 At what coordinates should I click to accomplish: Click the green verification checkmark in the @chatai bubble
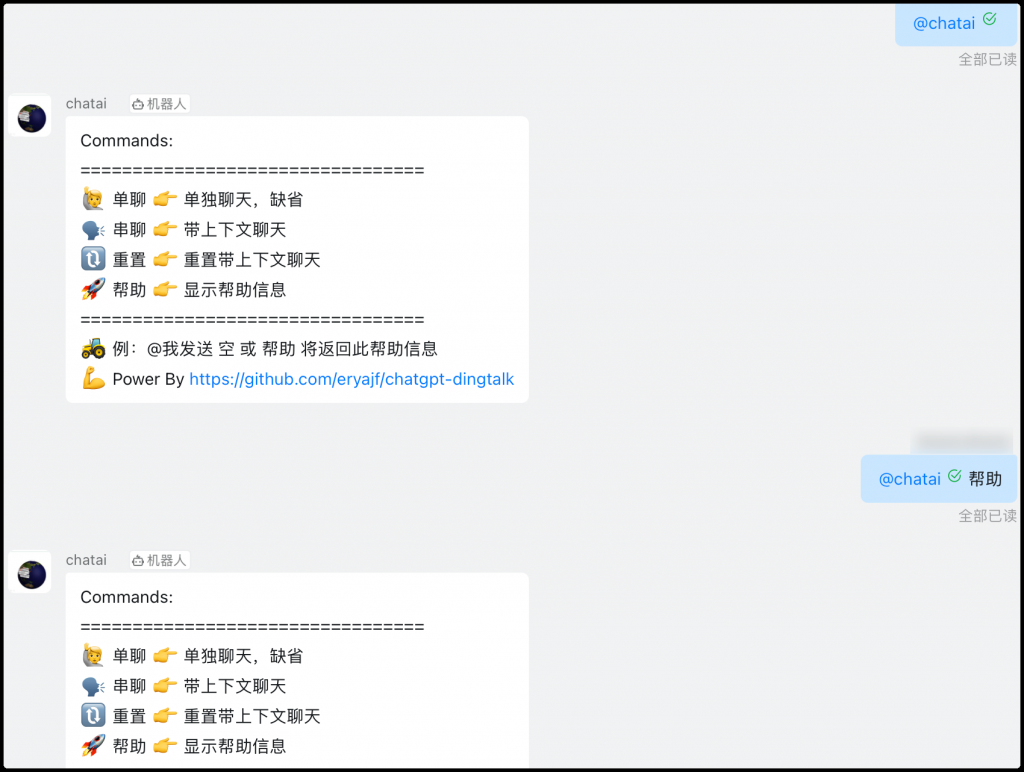click(x=987, y=18)
